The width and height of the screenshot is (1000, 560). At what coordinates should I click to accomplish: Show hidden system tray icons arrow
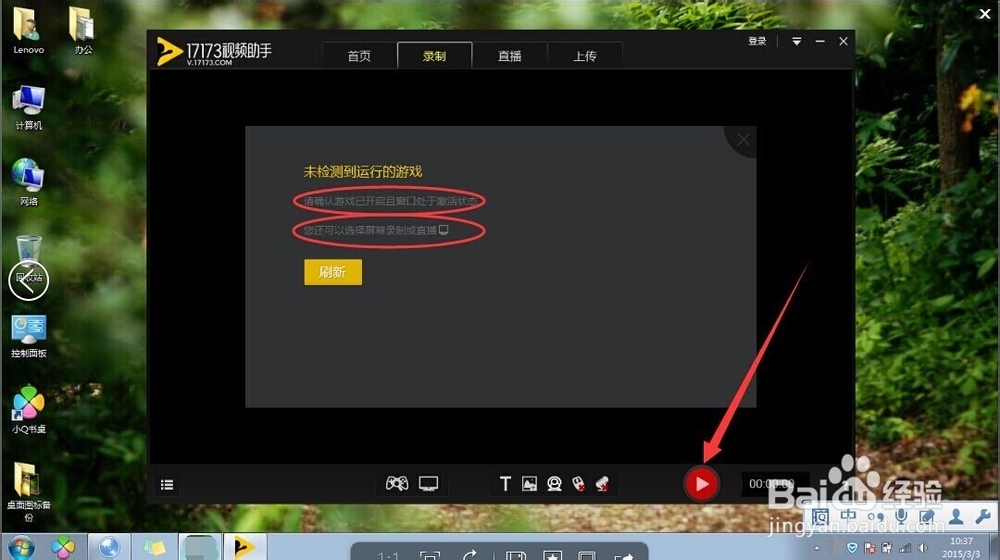coord(817,548)
